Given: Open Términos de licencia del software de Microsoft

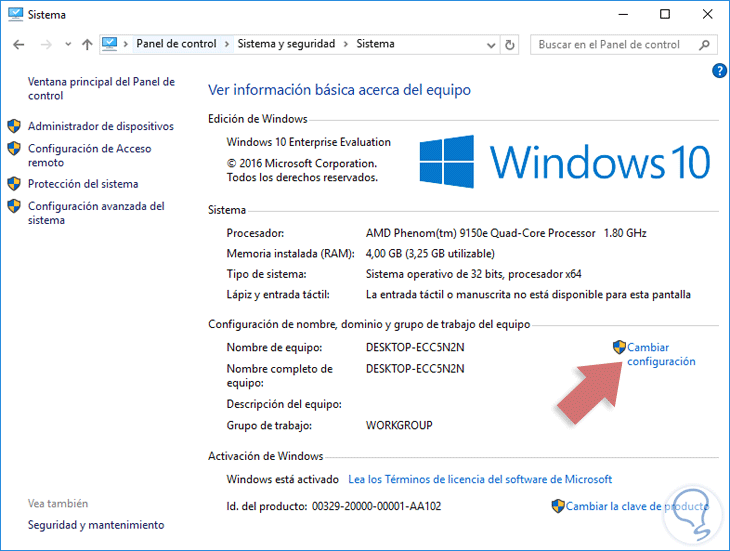Looking at the screenshot, I should click(480, 479).
